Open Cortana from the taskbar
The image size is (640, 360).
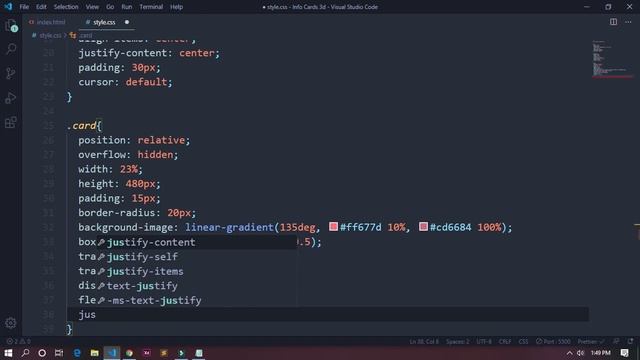click(x=42, y=353)
